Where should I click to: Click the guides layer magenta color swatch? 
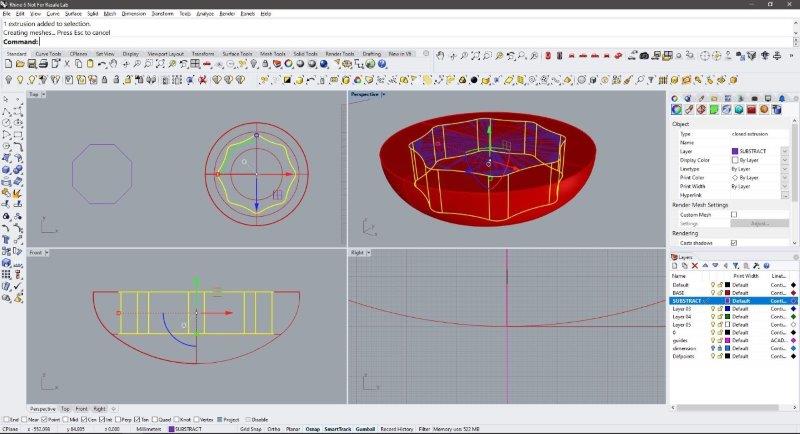[x=728, y=340]
